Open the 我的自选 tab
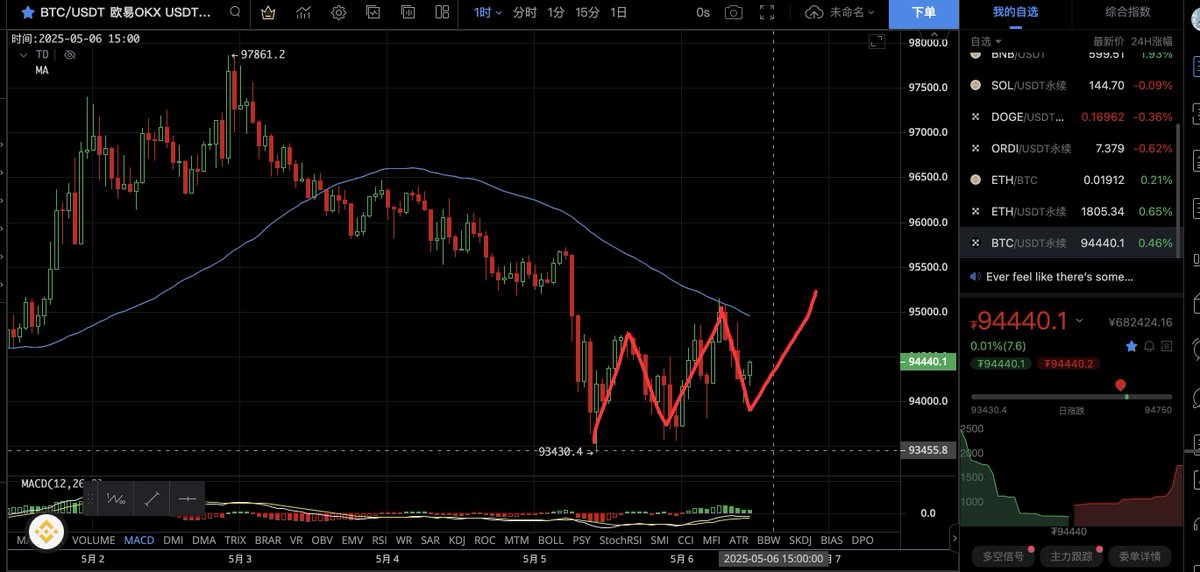This screenshot has height=572, width=1200. tap(1015, 12)
